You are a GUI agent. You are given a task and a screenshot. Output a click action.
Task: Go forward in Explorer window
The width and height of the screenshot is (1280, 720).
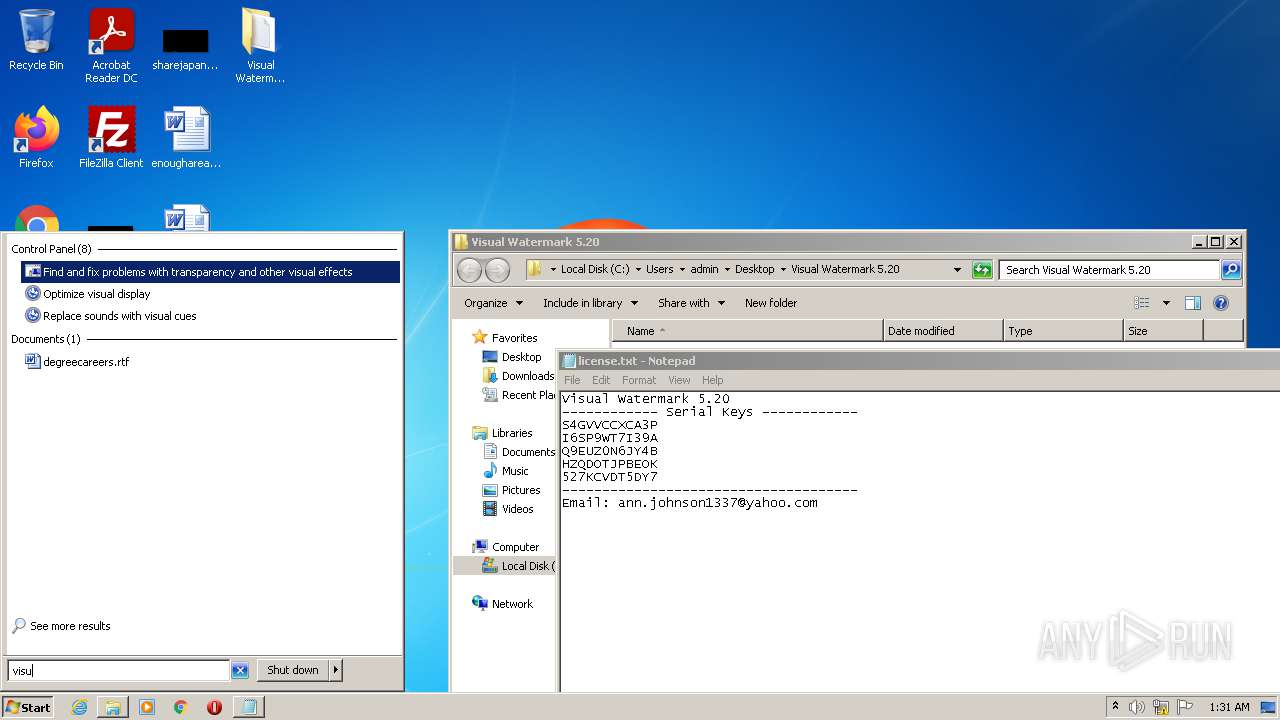pos(497,270)
